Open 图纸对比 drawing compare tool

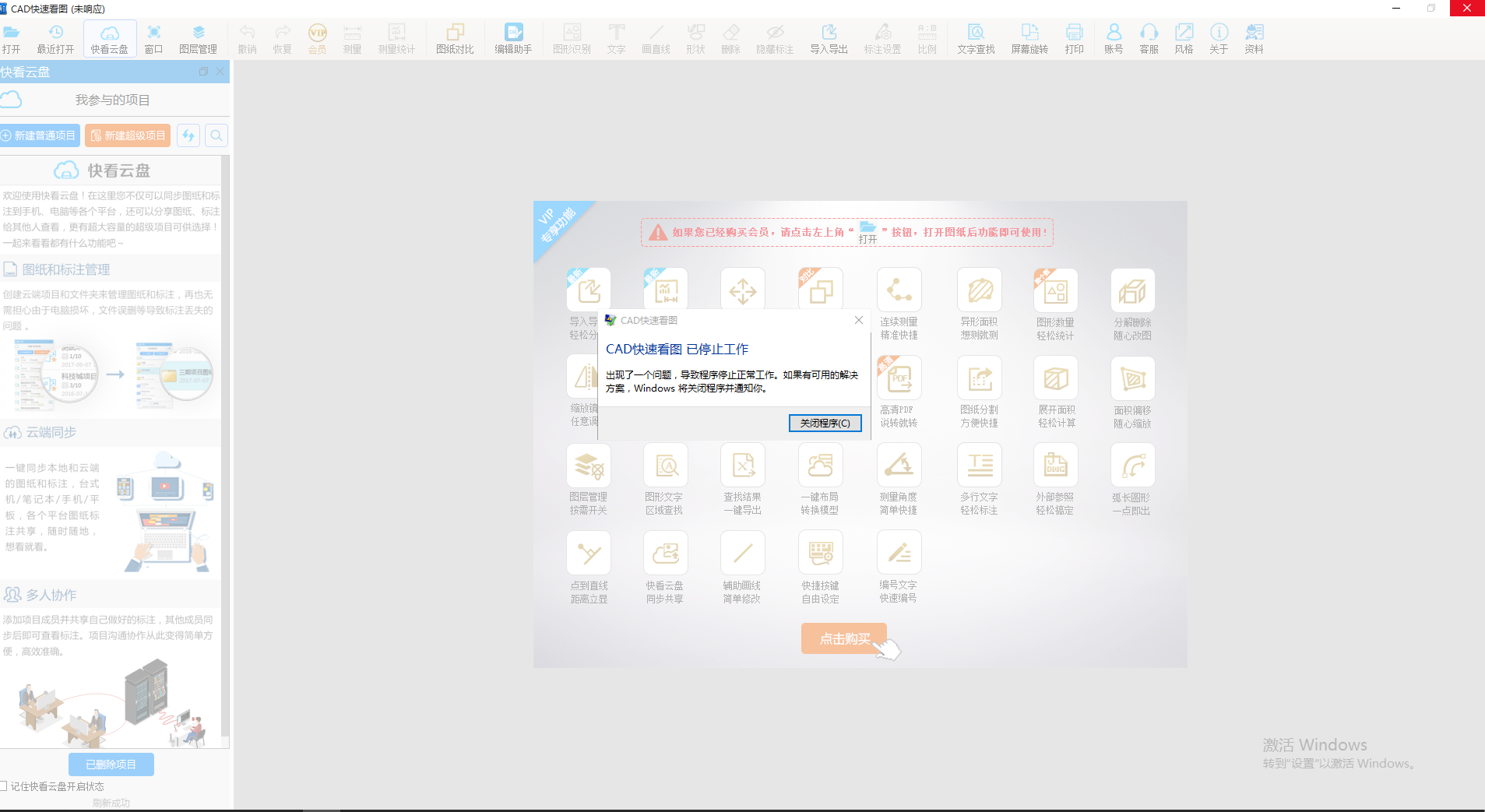(455, 38)
